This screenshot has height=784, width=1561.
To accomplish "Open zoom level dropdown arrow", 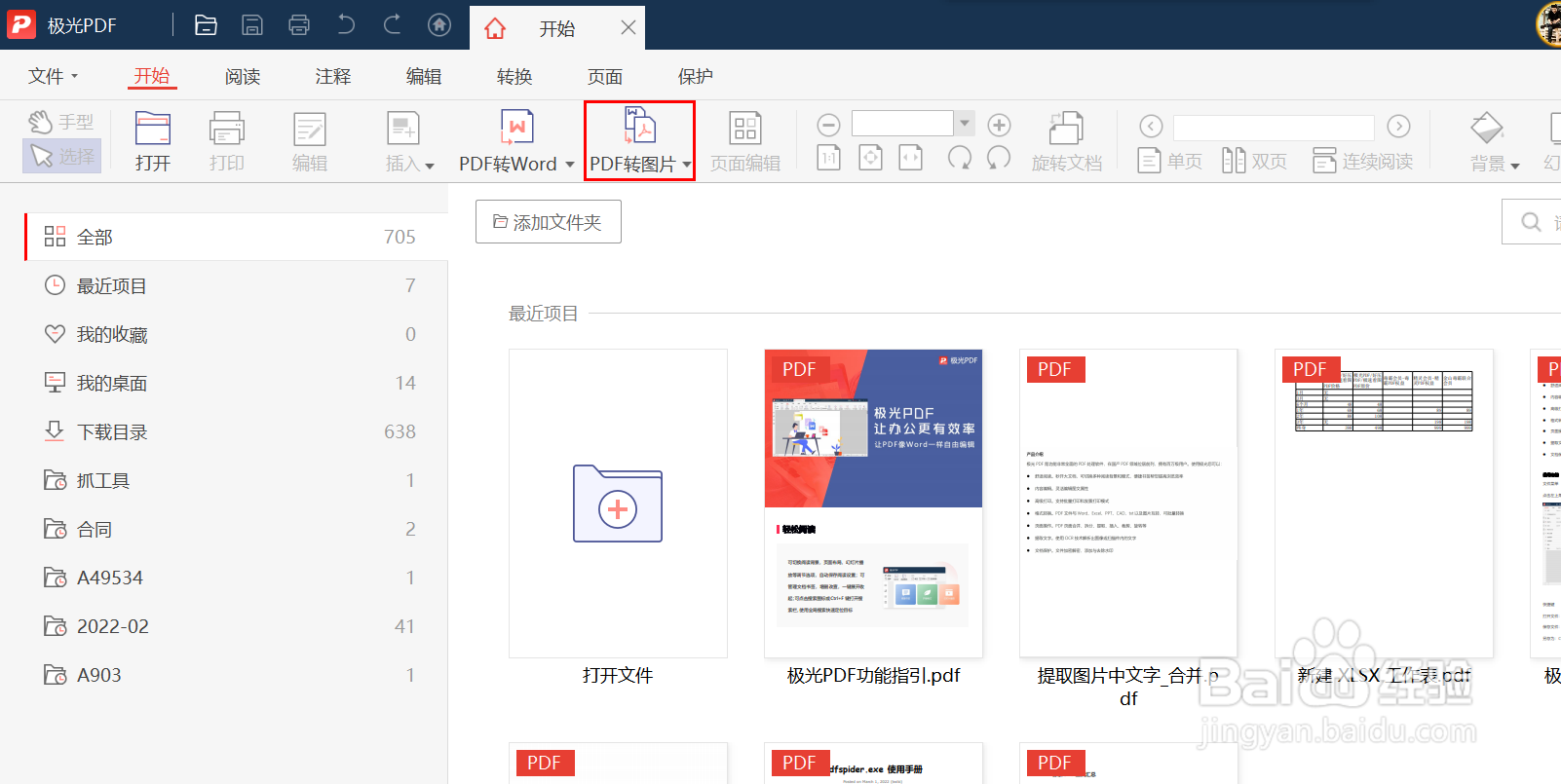I will tap(965, 123).
